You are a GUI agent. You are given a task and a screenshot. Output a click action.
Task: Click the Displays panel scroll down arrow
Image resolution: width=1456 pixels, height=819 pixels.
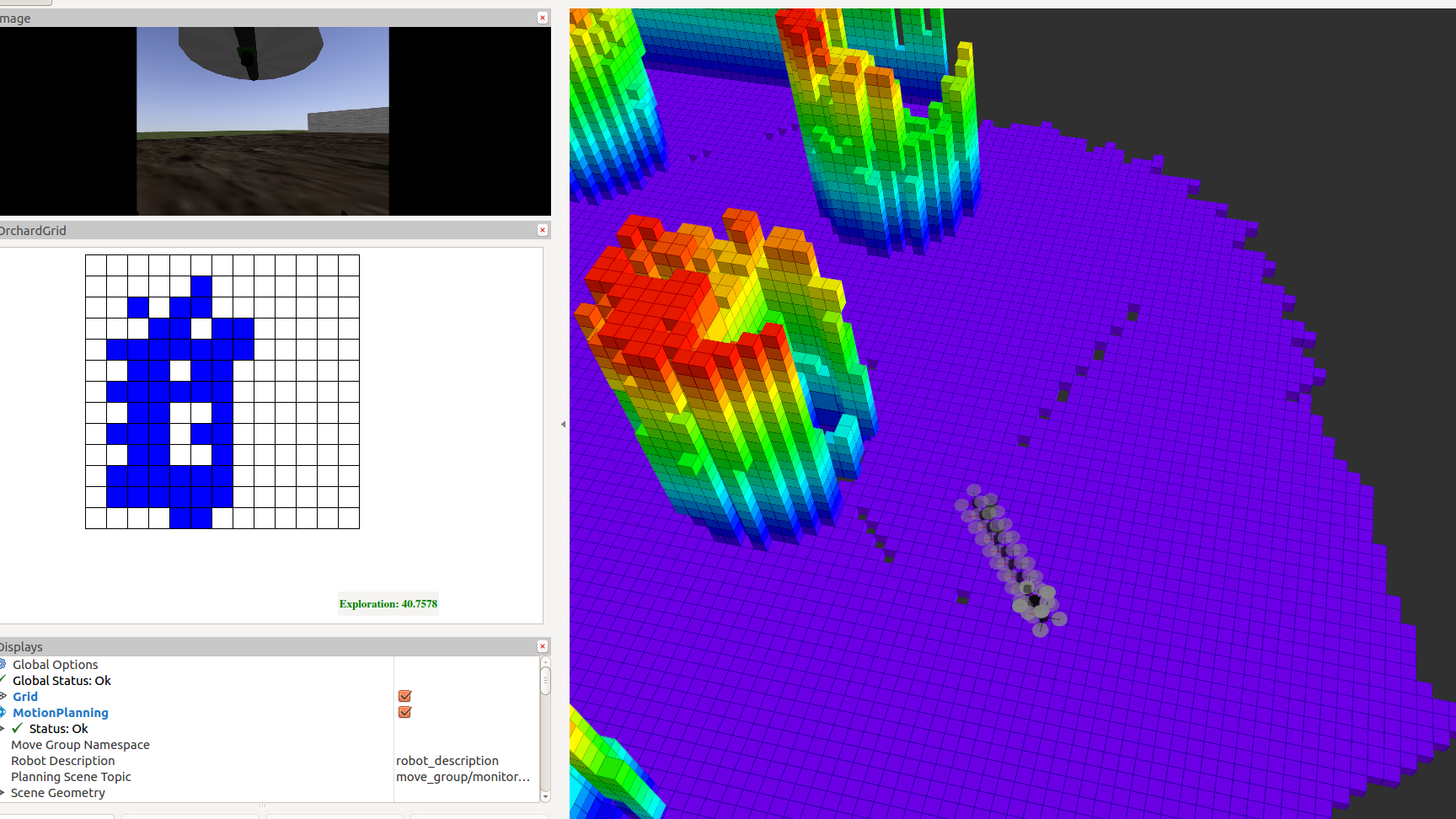click(545, 796)
